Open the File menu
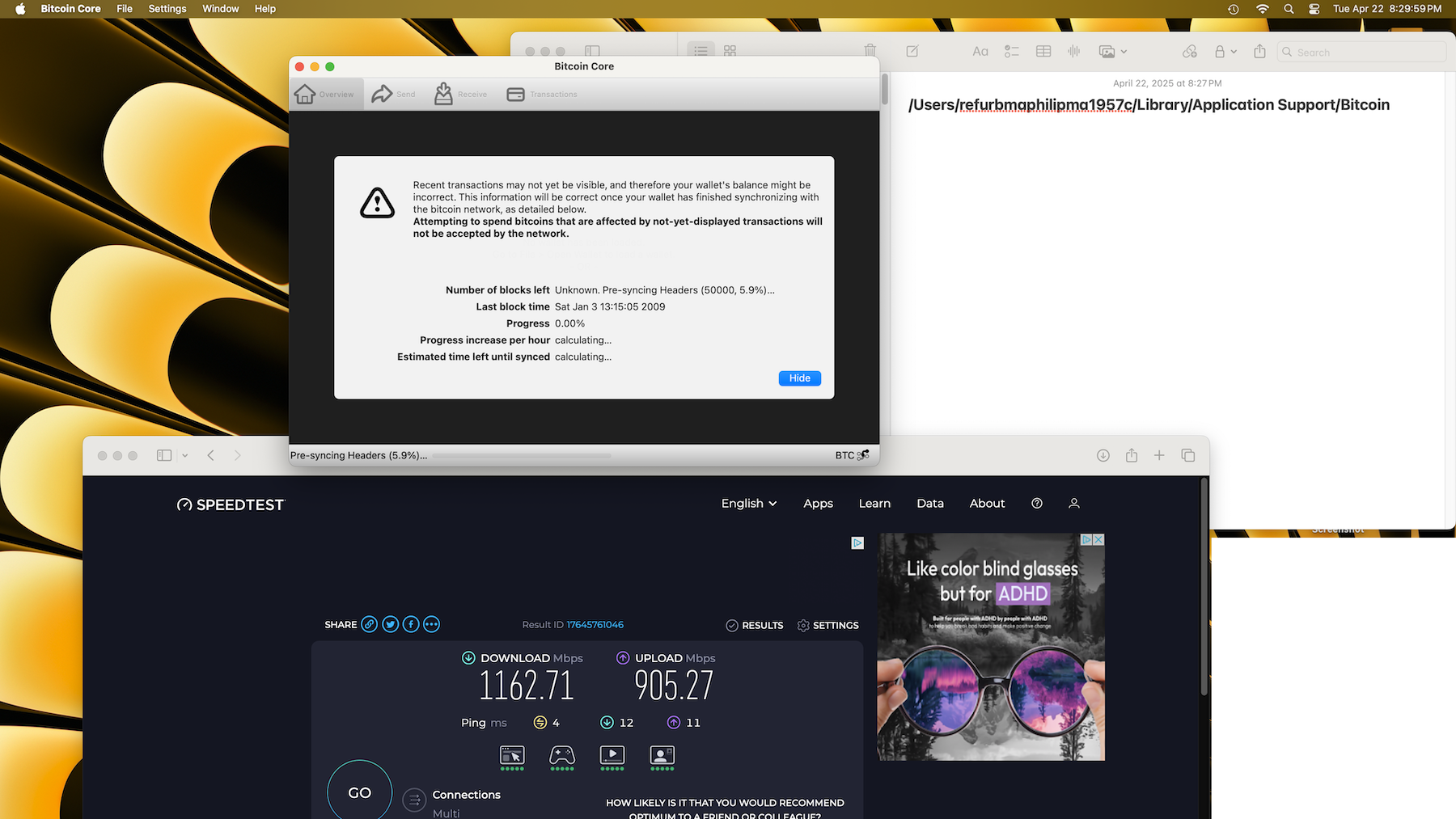Image resolution: width=1456 pixels, height=819 pixels. point(125,9)
